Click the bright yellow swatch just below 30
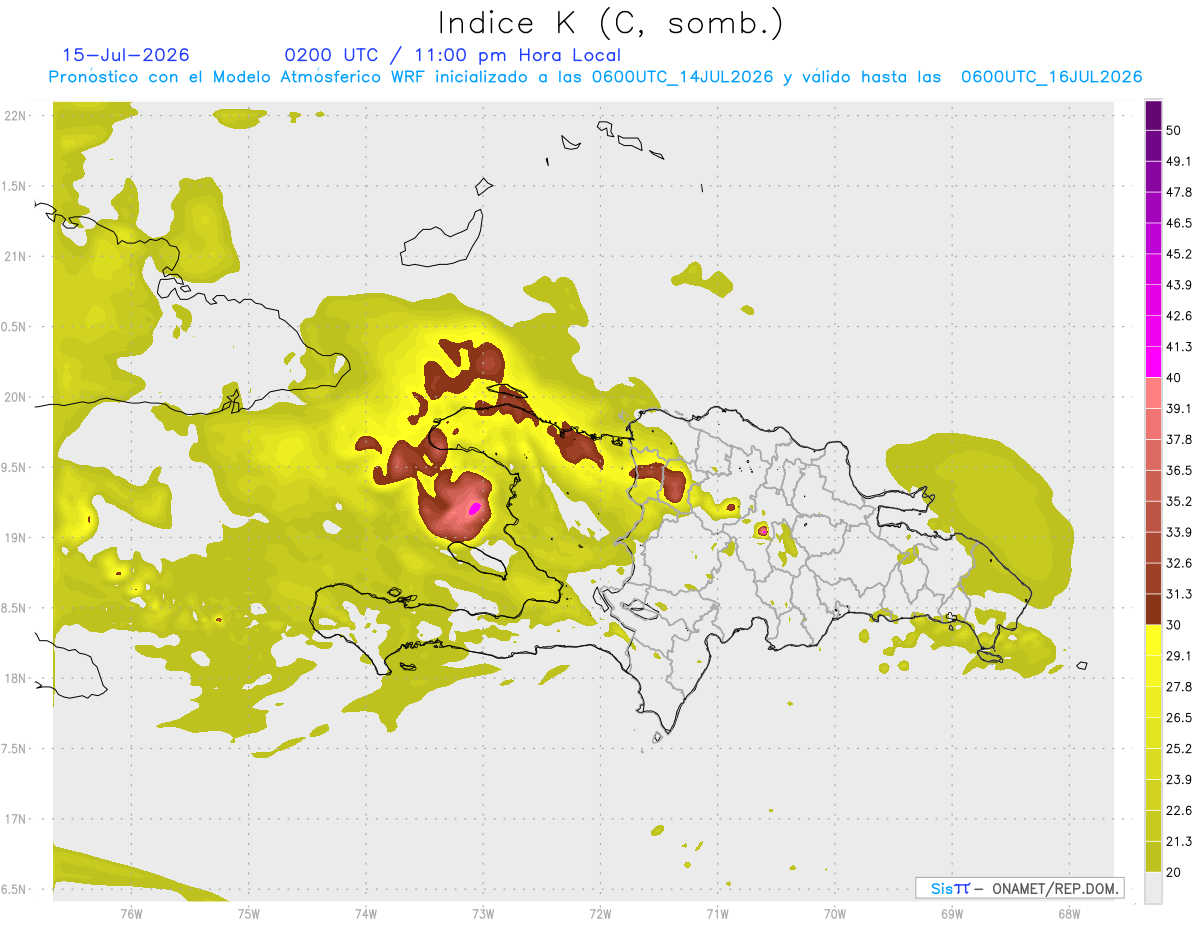The image size is (1200, 927). 1153,640
